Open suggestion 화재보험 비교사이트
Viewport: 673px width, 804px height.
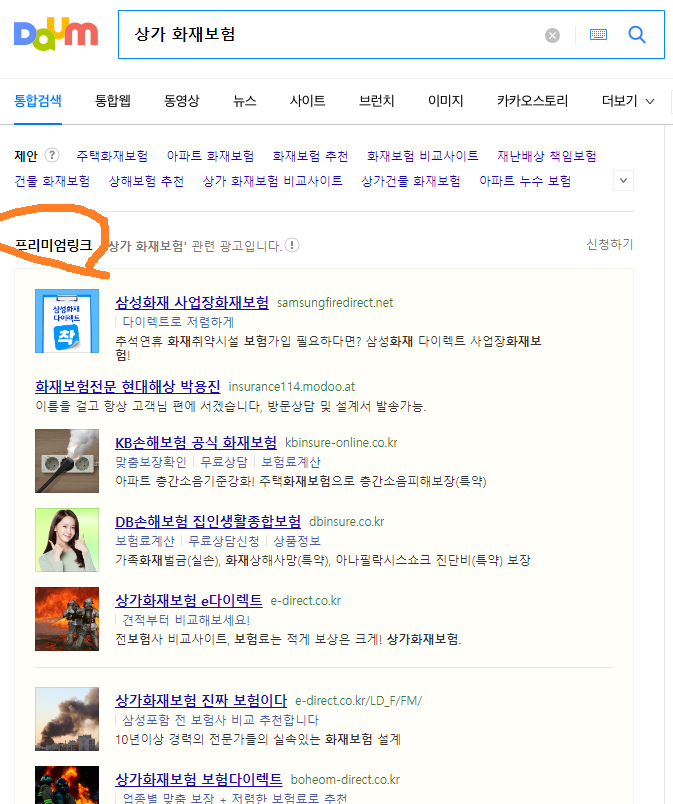click(422, 156)
